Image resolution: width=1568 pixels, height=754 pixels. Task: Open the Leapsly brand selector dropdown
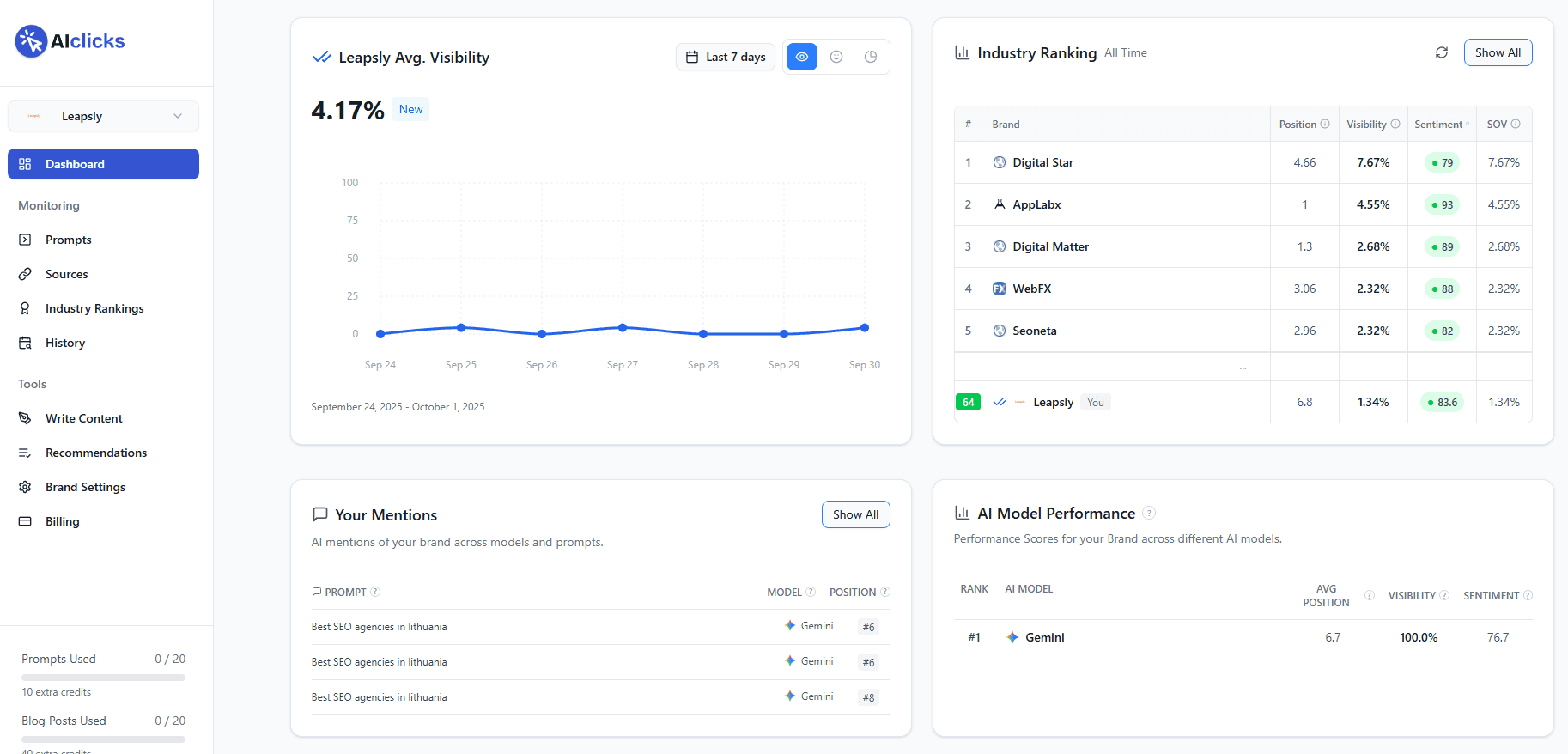pos(103,116)
